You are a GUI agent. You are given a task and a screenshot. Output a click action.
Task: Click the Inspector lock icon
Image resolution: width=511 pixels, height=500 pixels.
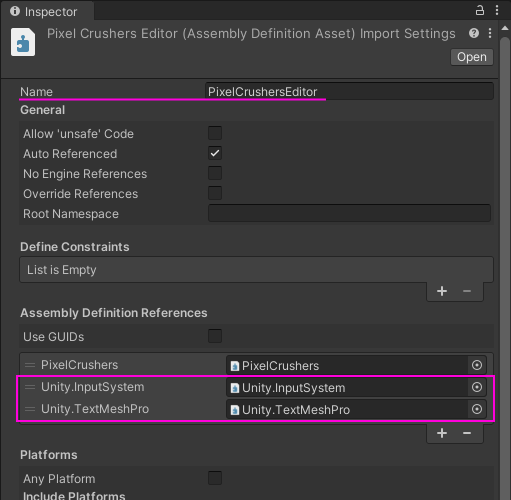click(x=480, y=10)
